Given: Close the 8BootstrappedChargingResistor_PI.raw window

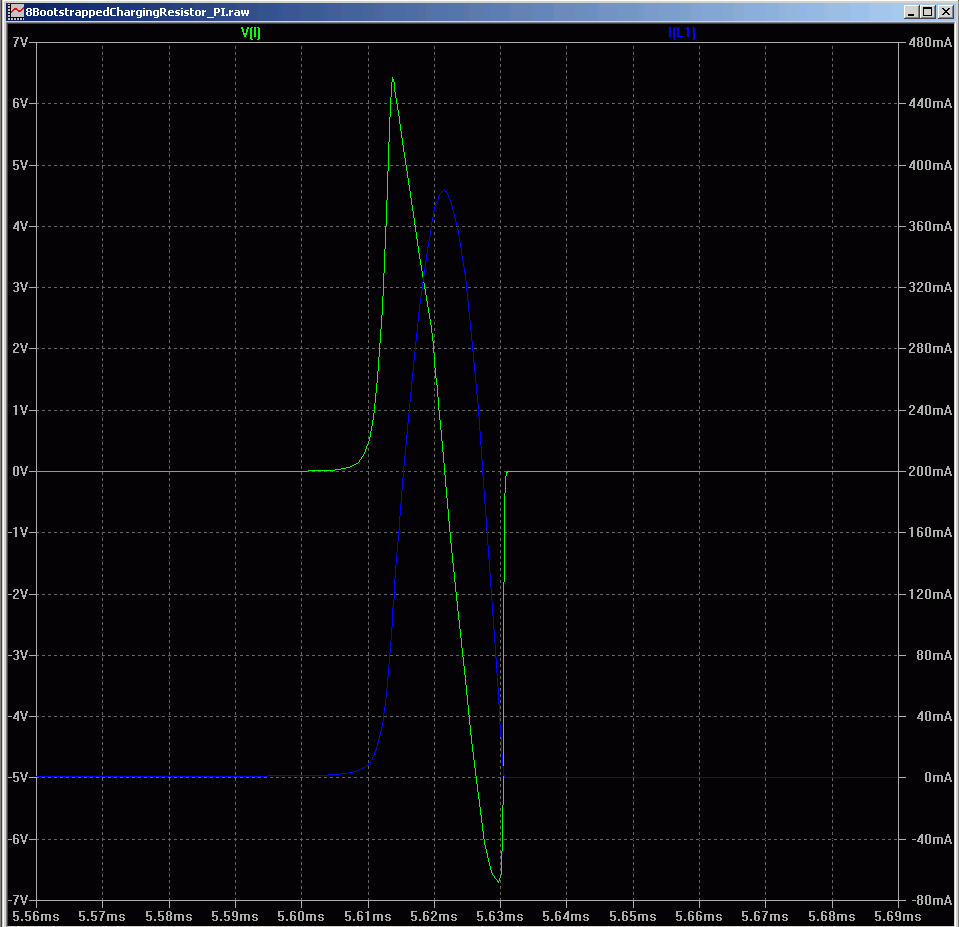Looking at the screenshot, I should tap(944, 11).
